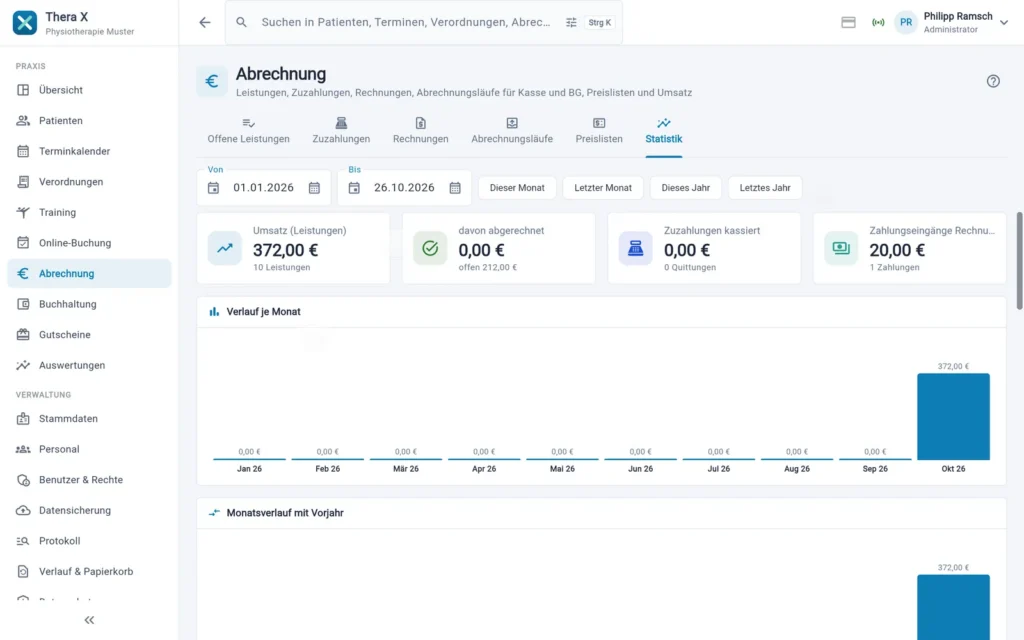Open search filter options icon
Viewport: 1024px width, 640px height.
(x=571, y=22)
